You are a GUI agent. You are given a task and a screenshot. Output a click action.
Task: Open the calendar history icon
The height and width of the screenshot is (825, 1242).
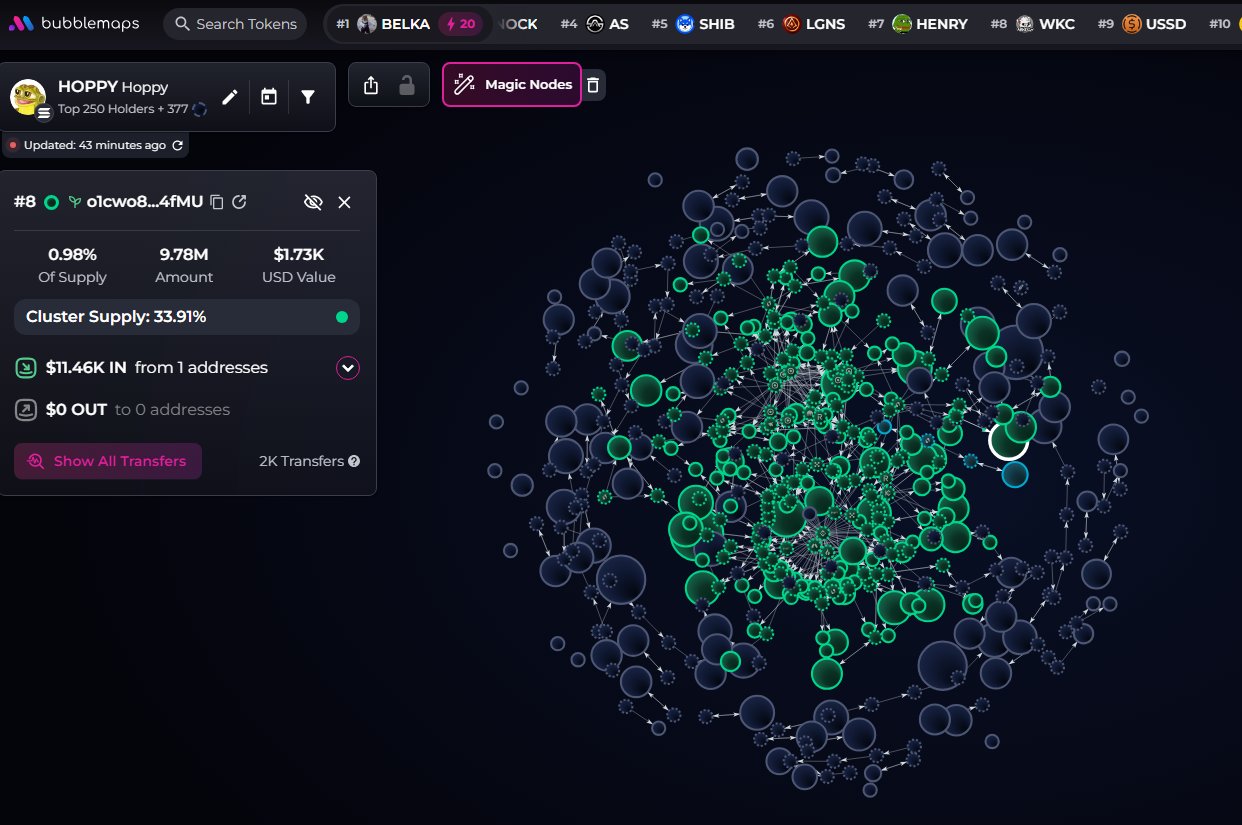coord(269,97)
